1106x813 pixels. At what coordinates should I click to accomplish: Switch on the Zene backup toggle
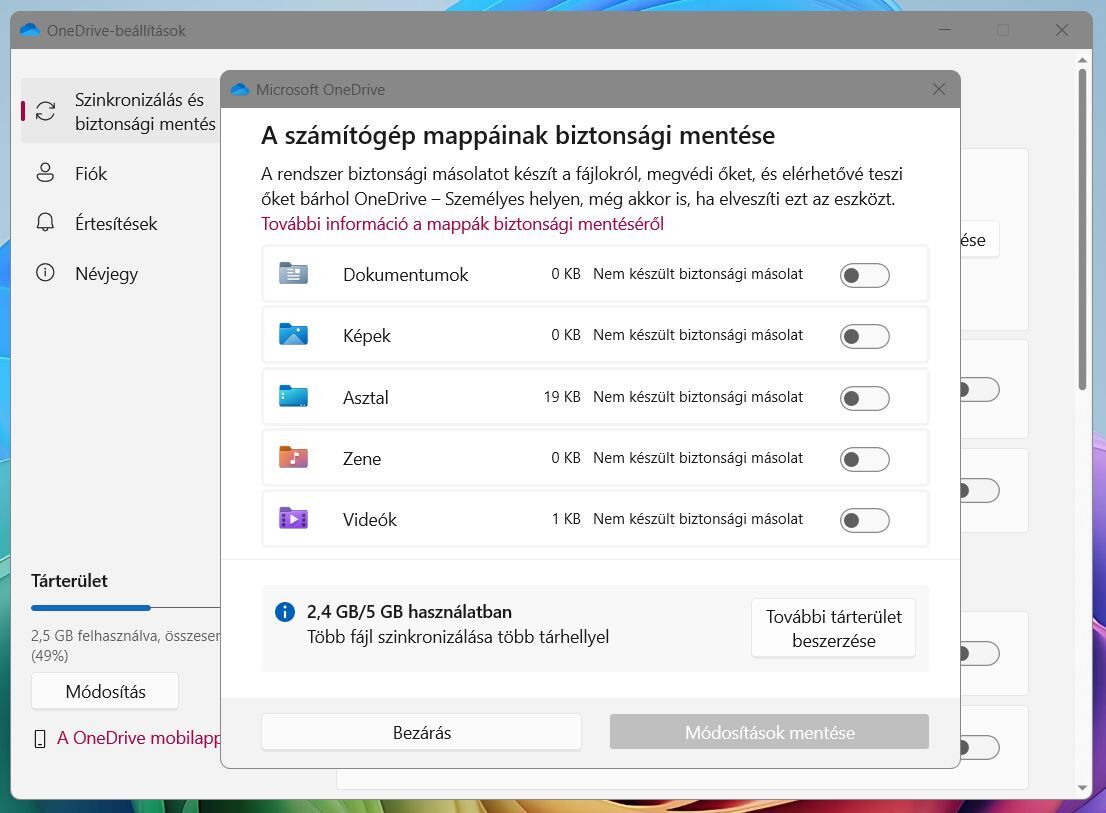click(864, 460)
